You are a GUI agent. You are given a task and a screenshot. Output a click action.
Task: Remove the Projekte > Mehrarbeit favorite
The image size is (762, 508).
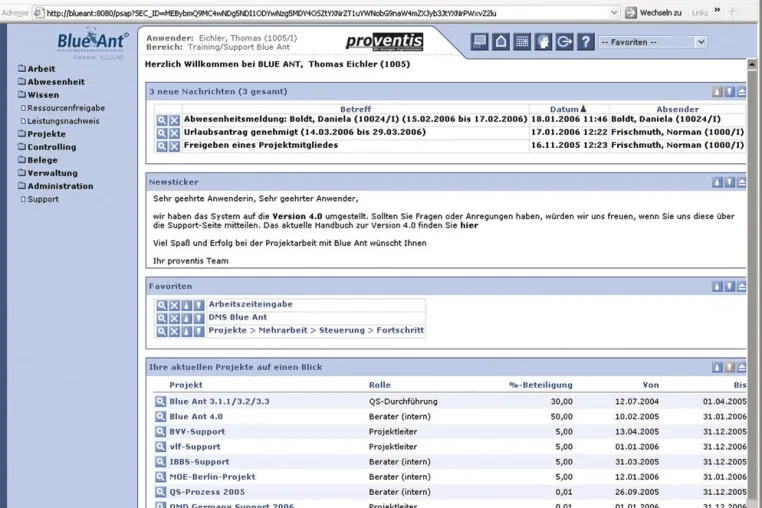pos(174,332)
